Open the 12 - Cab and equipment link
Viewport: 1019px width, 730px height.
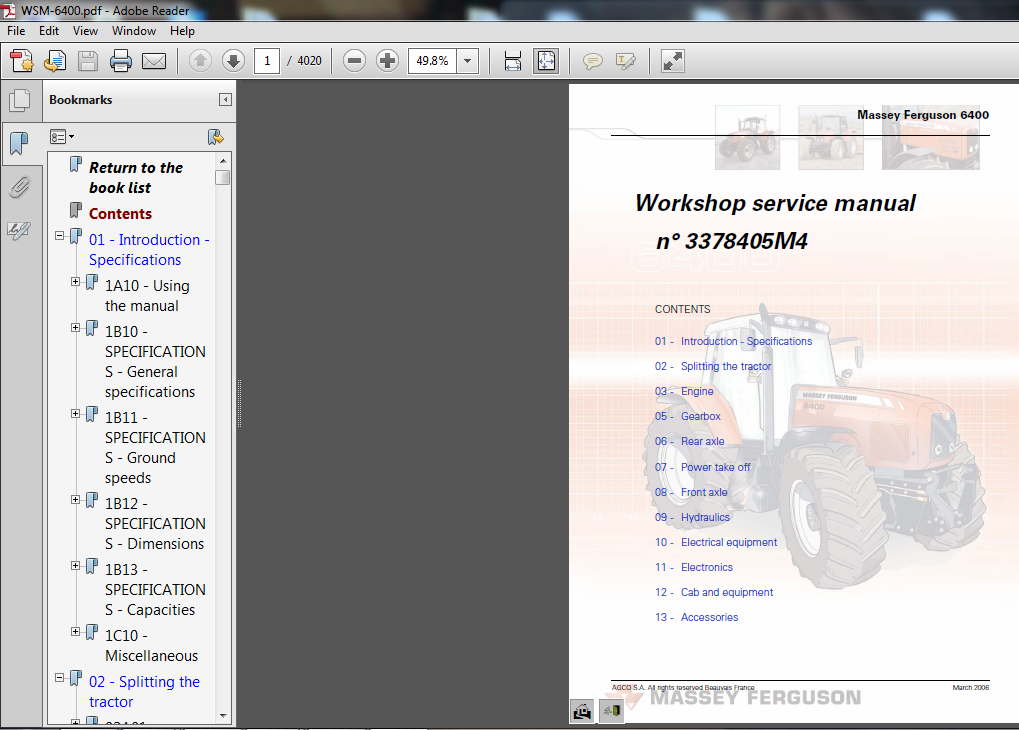[x=714, y=592]
